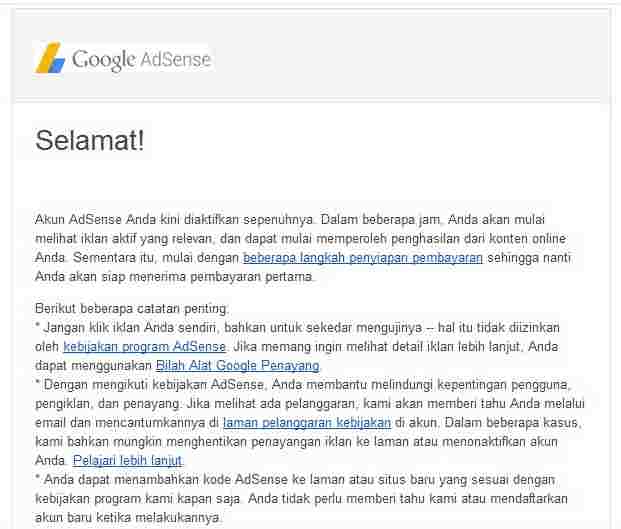Screen dimensions: 621x529
Task: Click the 'Selamat!' heading text
Action: (x=90, y=140)
